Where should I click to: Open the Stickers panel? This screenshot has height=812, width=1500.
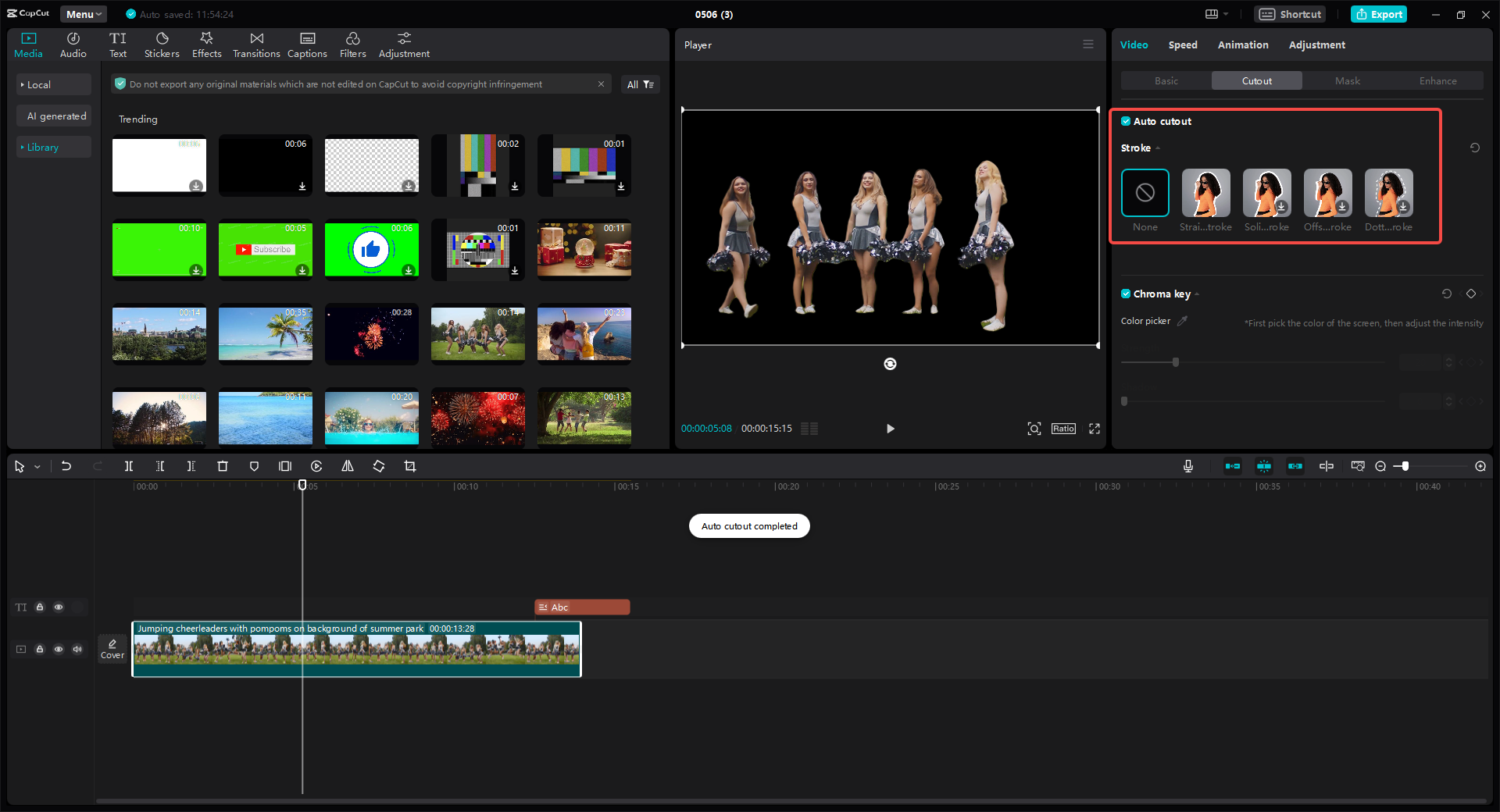click(x=162, y=45)
